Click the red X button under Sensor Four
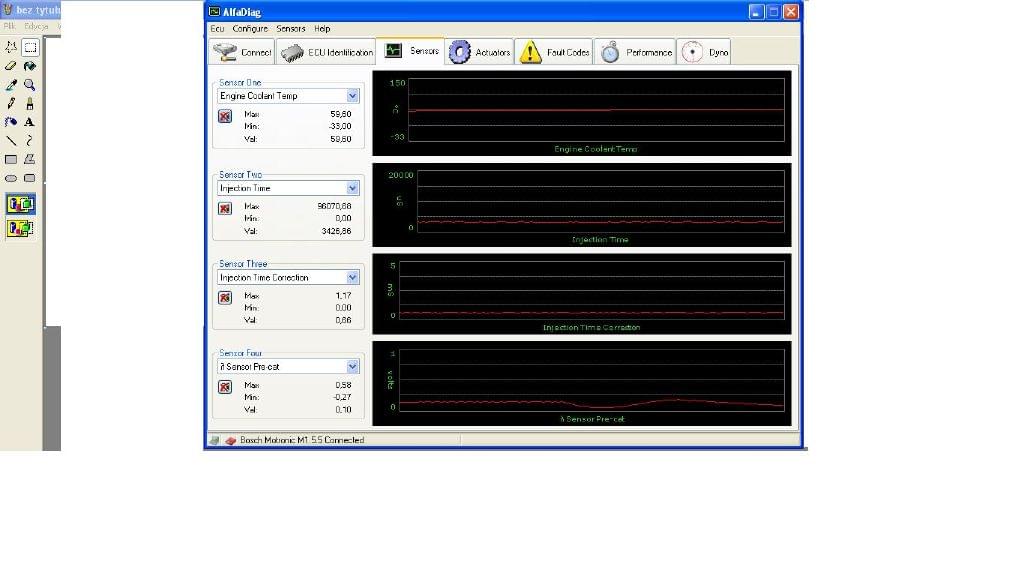The width and height of the screenshot is (1024, 576). (225, 387)
